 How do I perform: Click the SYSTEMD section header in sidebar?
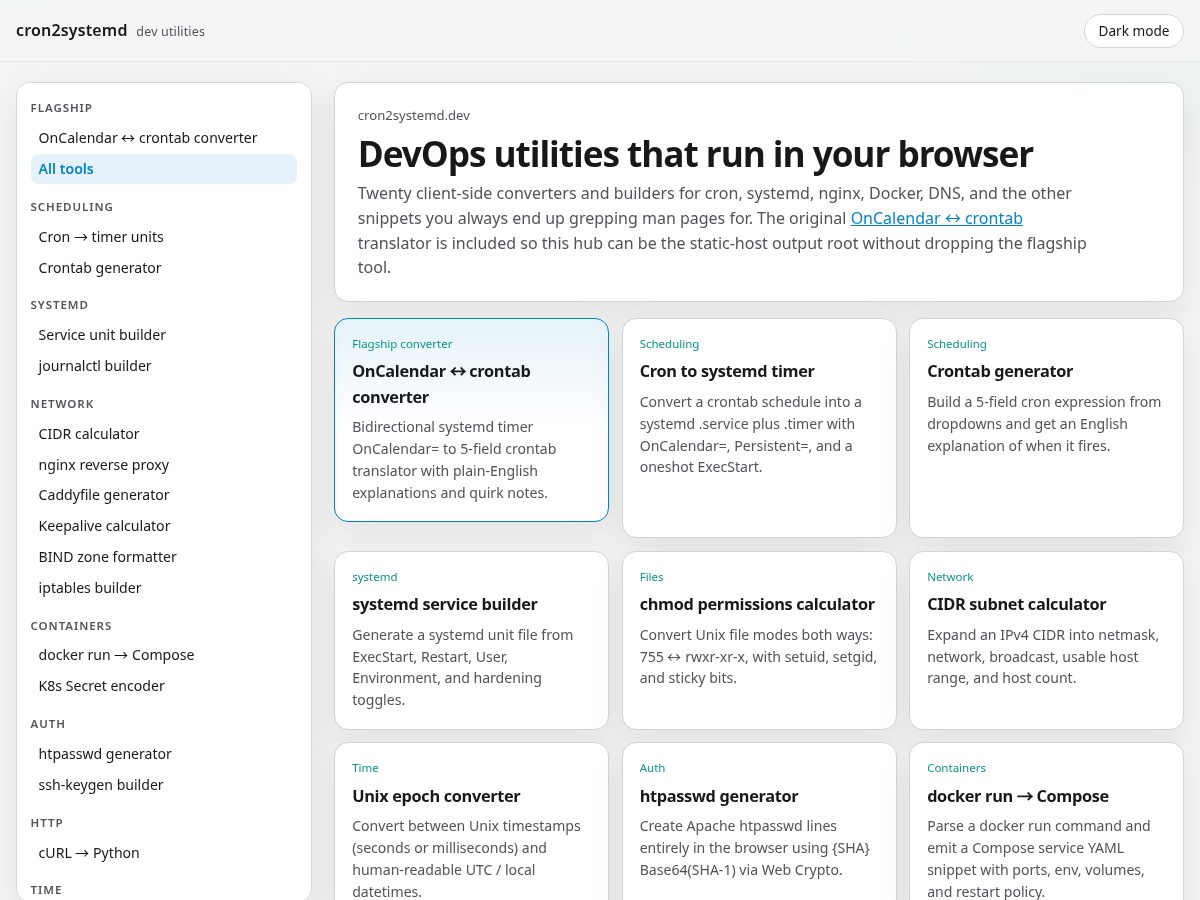coord(60,305)
